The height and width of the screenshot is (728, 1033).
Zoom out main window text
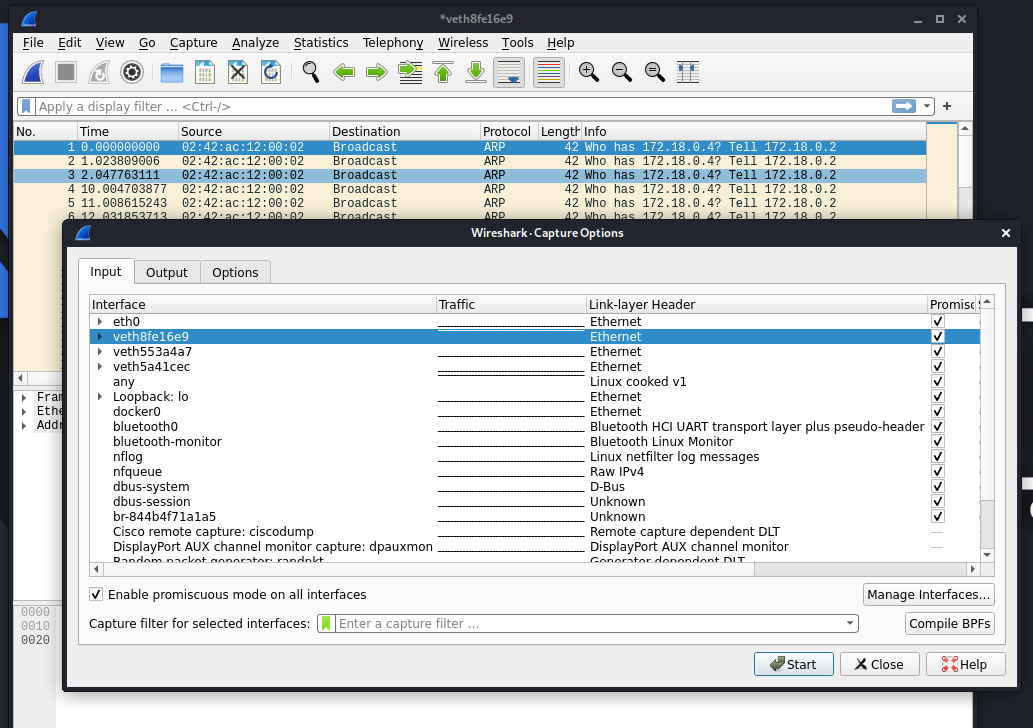(622, 72)
